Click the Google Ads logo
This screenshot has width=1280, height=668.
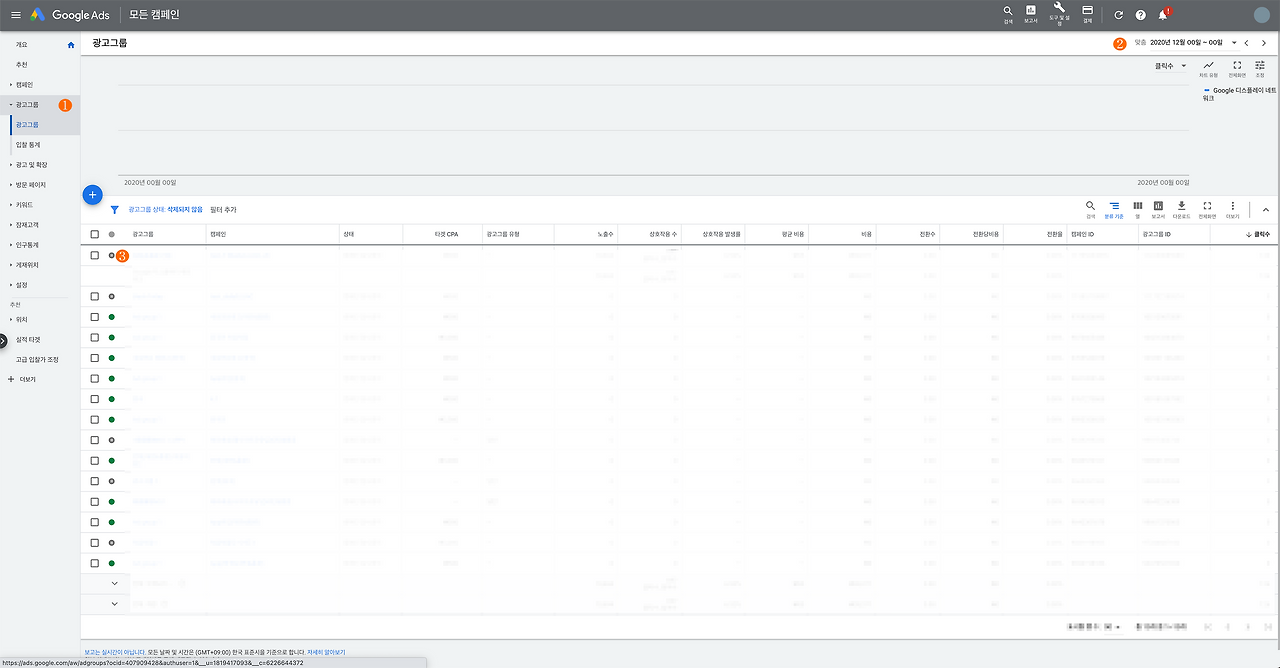72,15
